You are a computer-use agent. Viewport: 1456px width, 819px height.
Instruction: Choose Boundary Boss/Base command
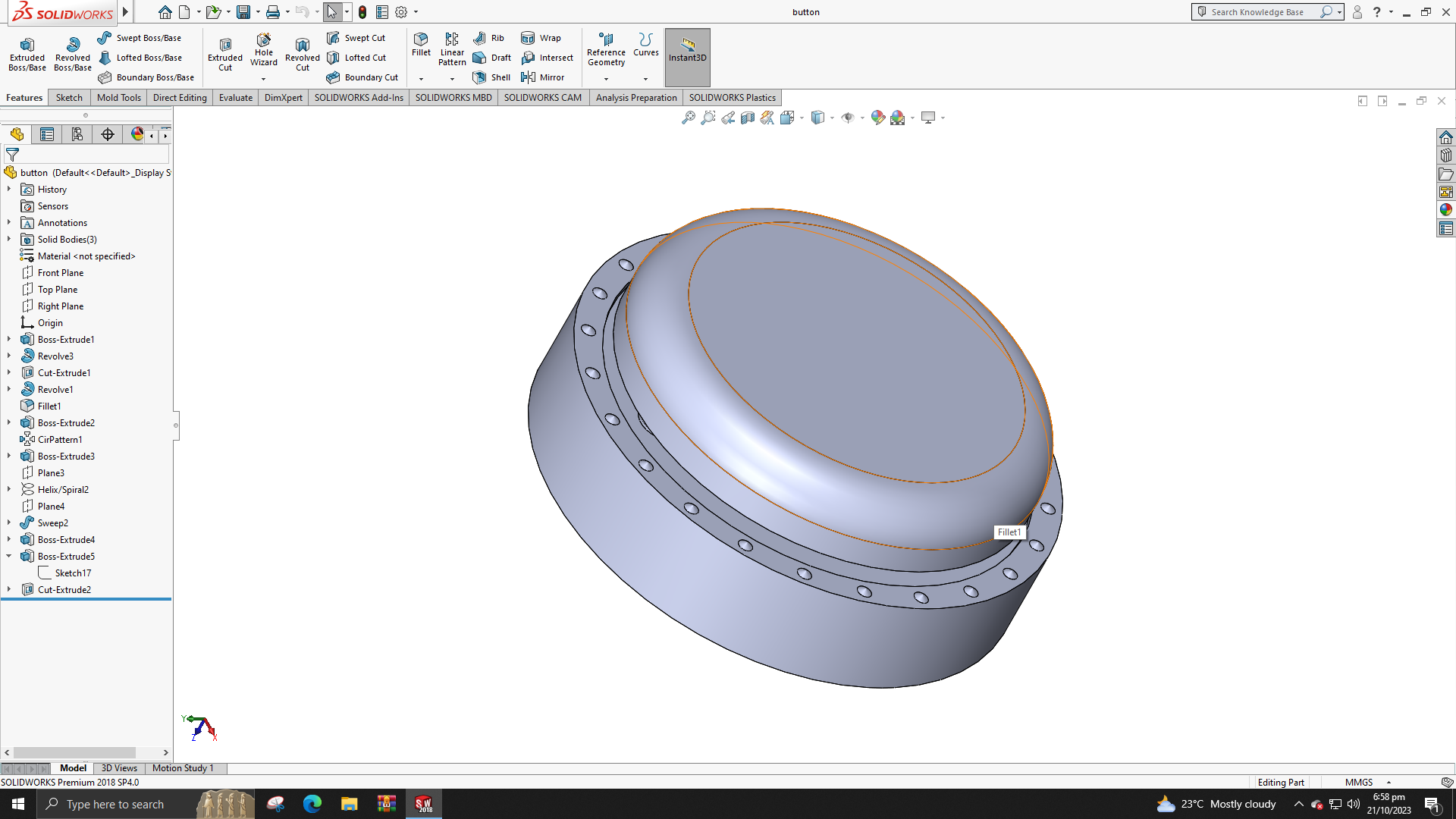[146, 77]
